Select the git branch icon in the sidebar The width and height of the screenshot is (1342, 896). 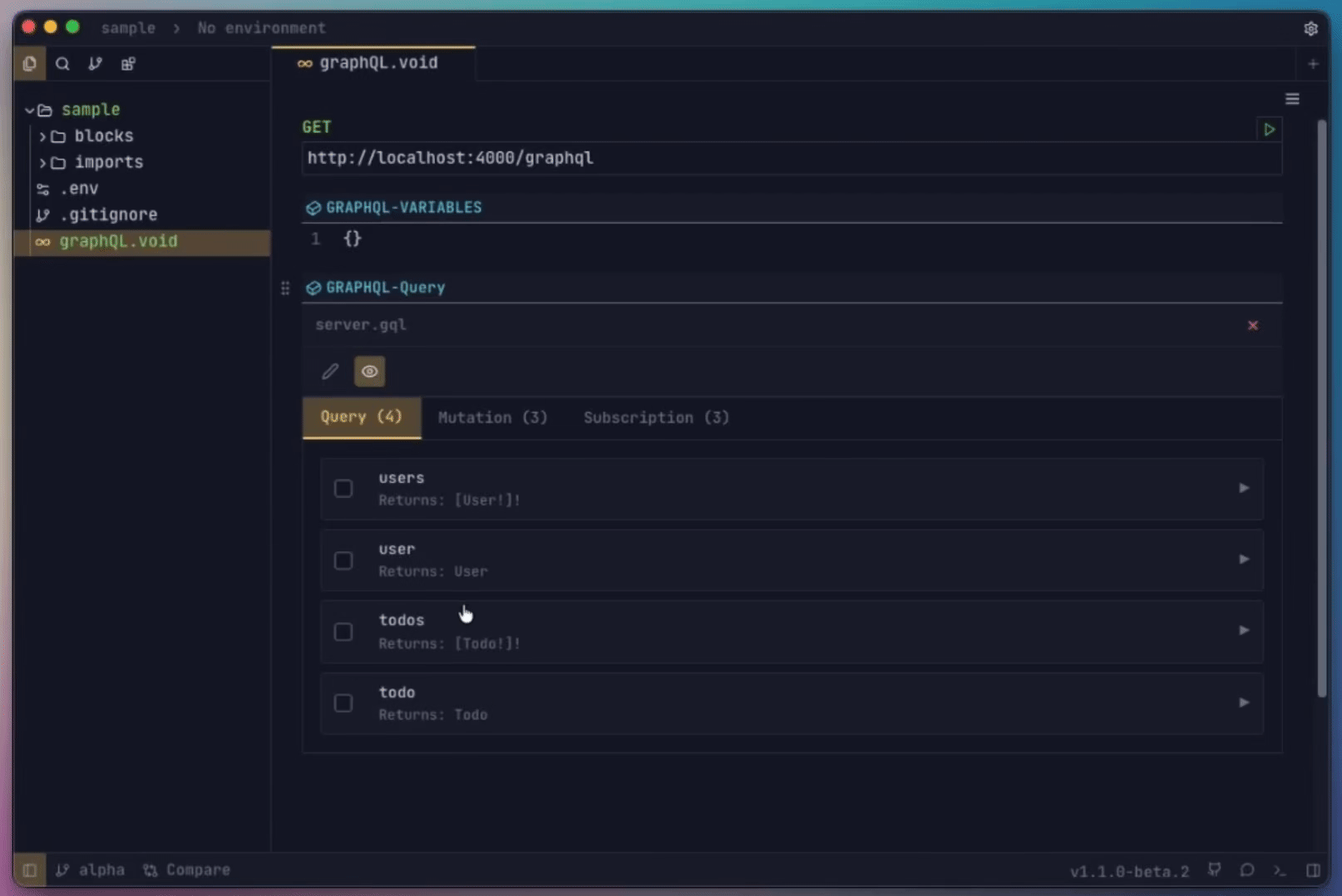pos(95,63)
